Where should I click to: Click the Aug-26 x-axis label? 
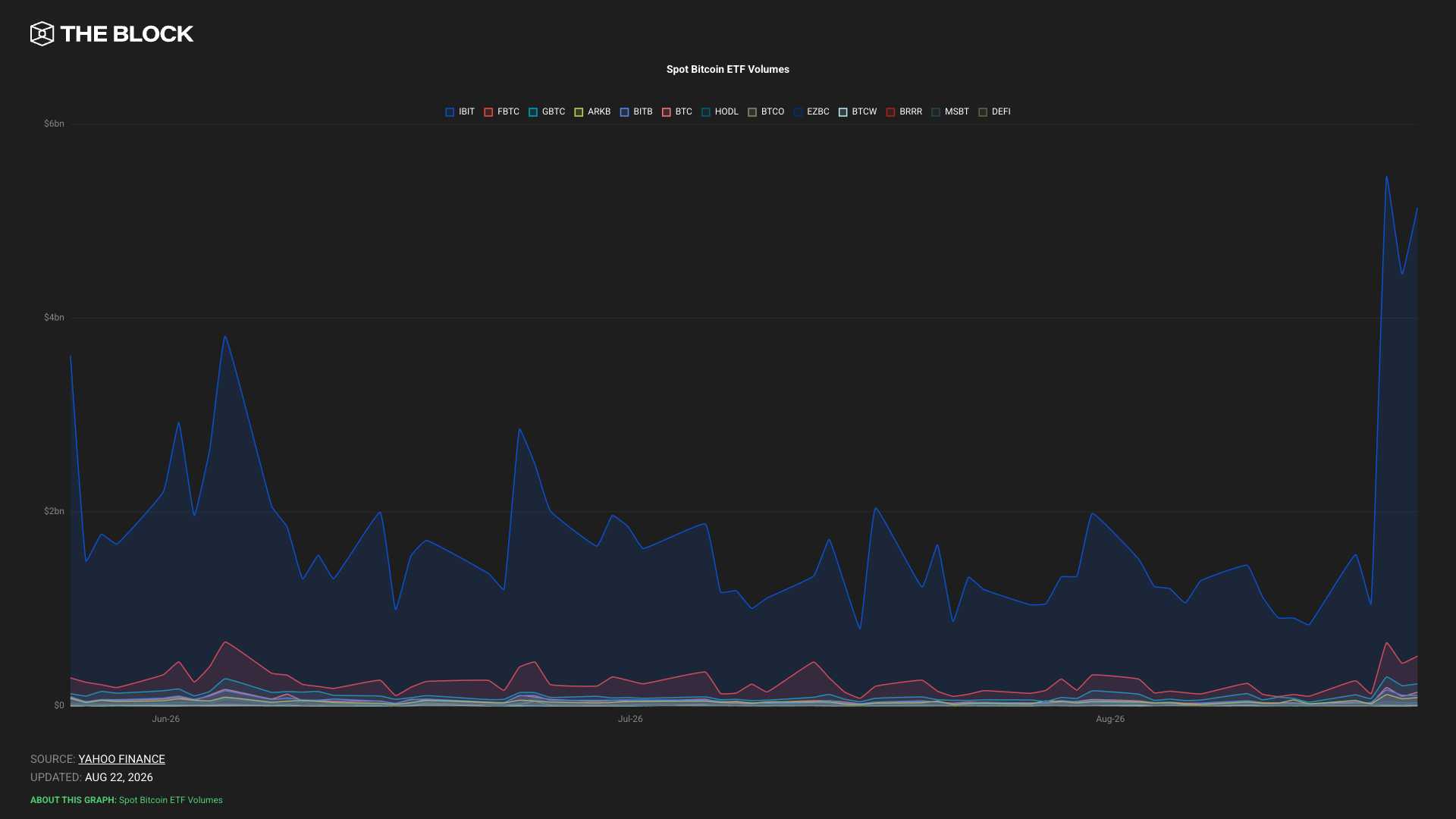click(x=1110, y=719)
